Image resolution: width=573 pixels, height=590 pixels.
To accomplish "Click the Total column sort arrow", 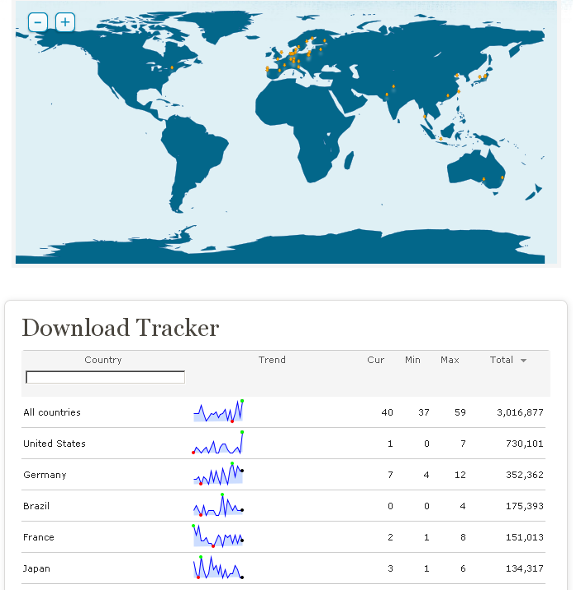I will point(523,360).
